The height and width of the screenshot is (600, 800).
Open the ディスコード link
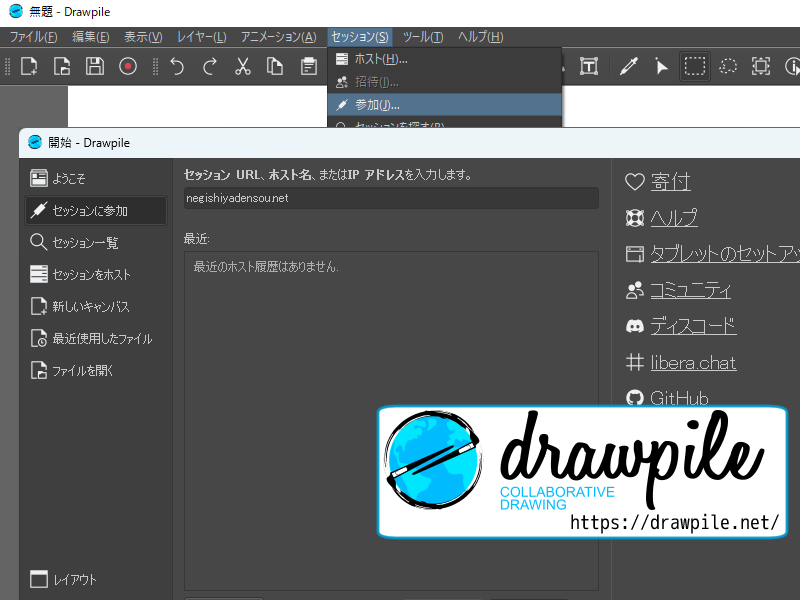[x=693, y=326]
